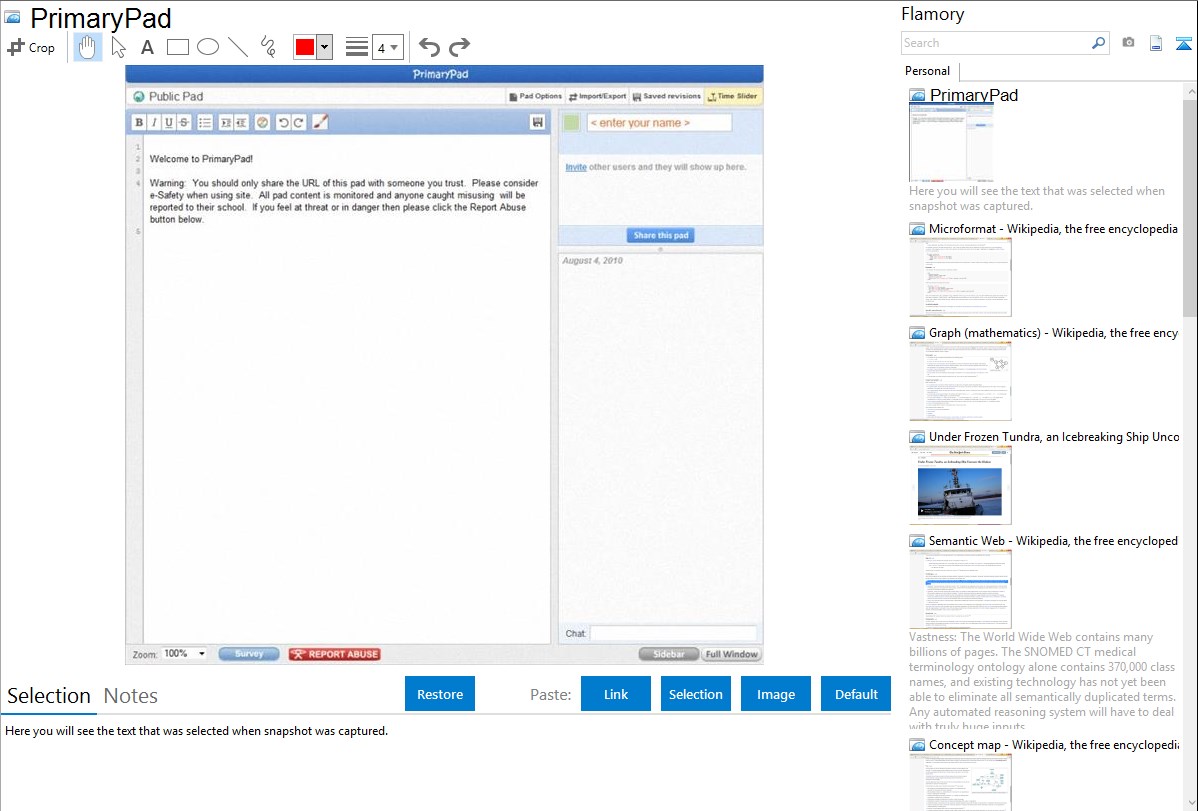The image size is (1198, 811).
Task: Click the green user color swatch
Action: pyautogui.click(x=571, y=122)
